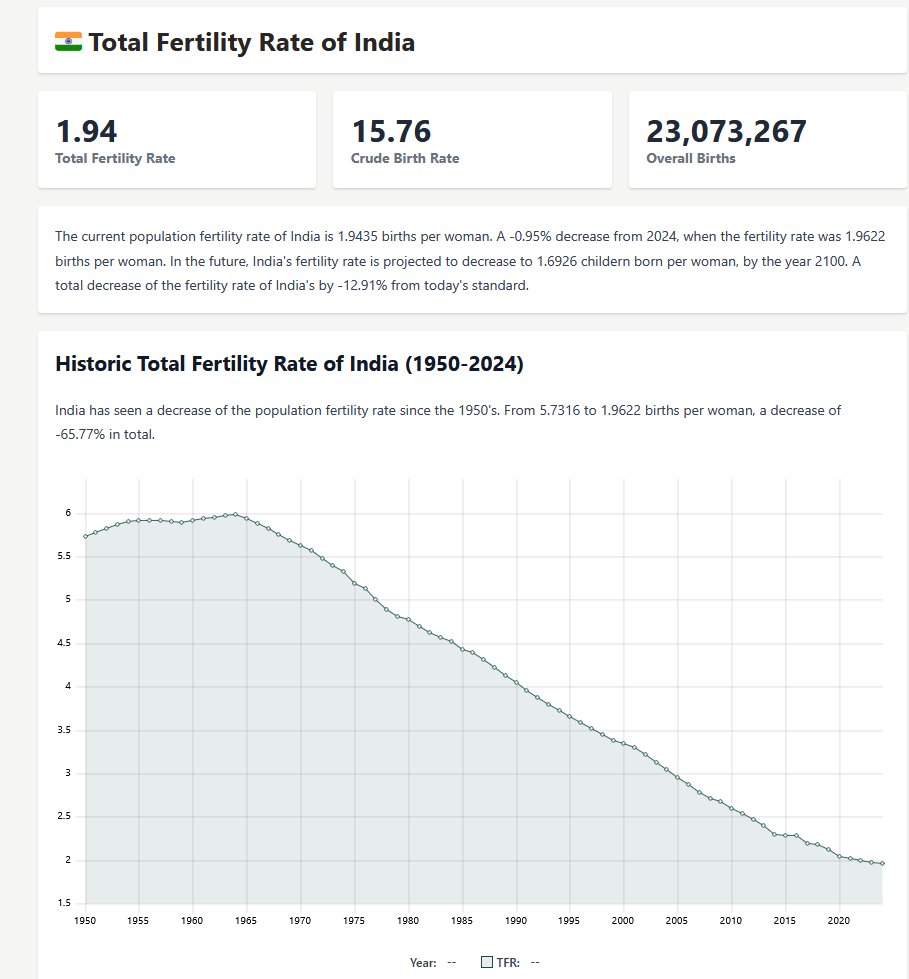Click the 1980 x-axis label
Image resolution: width=909 pixels, height=979 pixels.
pyautogui.click(x=408, y=920)
